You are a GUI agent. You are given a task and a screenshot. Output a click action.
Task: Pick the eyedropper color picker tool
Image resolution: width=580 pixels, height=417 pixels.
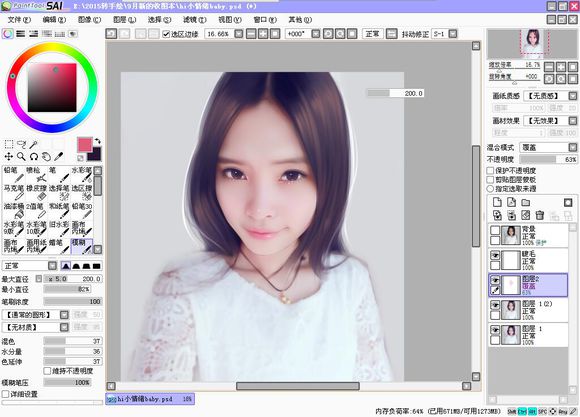[x=59, y=157]
